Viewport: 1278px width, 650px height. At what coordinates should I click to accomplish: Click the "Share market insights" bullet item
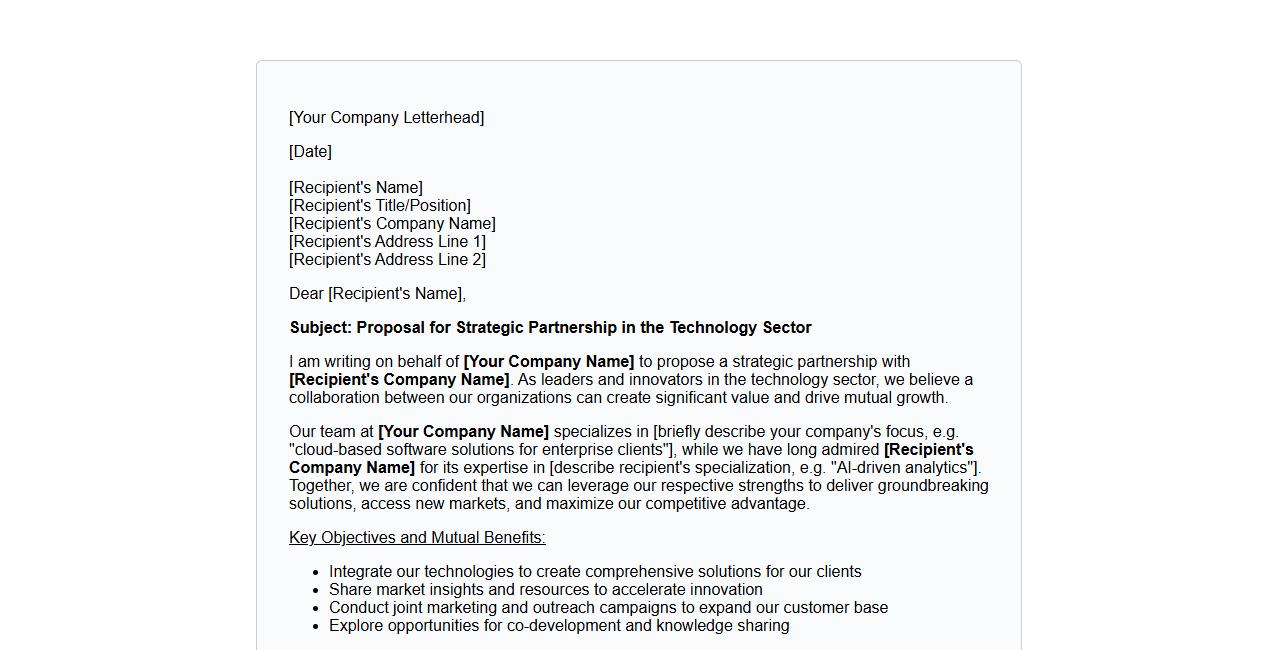[x=545, y=590]
